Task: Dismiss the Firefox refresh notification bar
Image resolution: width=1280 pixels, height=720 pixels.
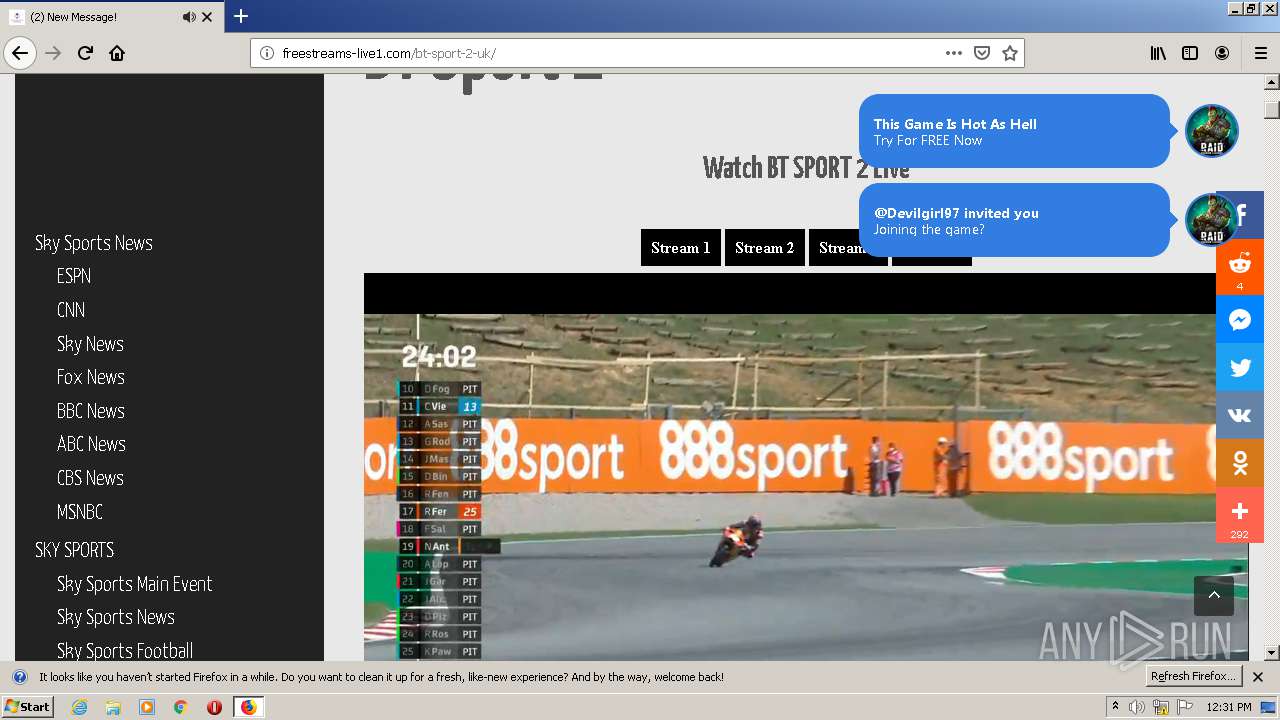Action: click(1258, 677)
